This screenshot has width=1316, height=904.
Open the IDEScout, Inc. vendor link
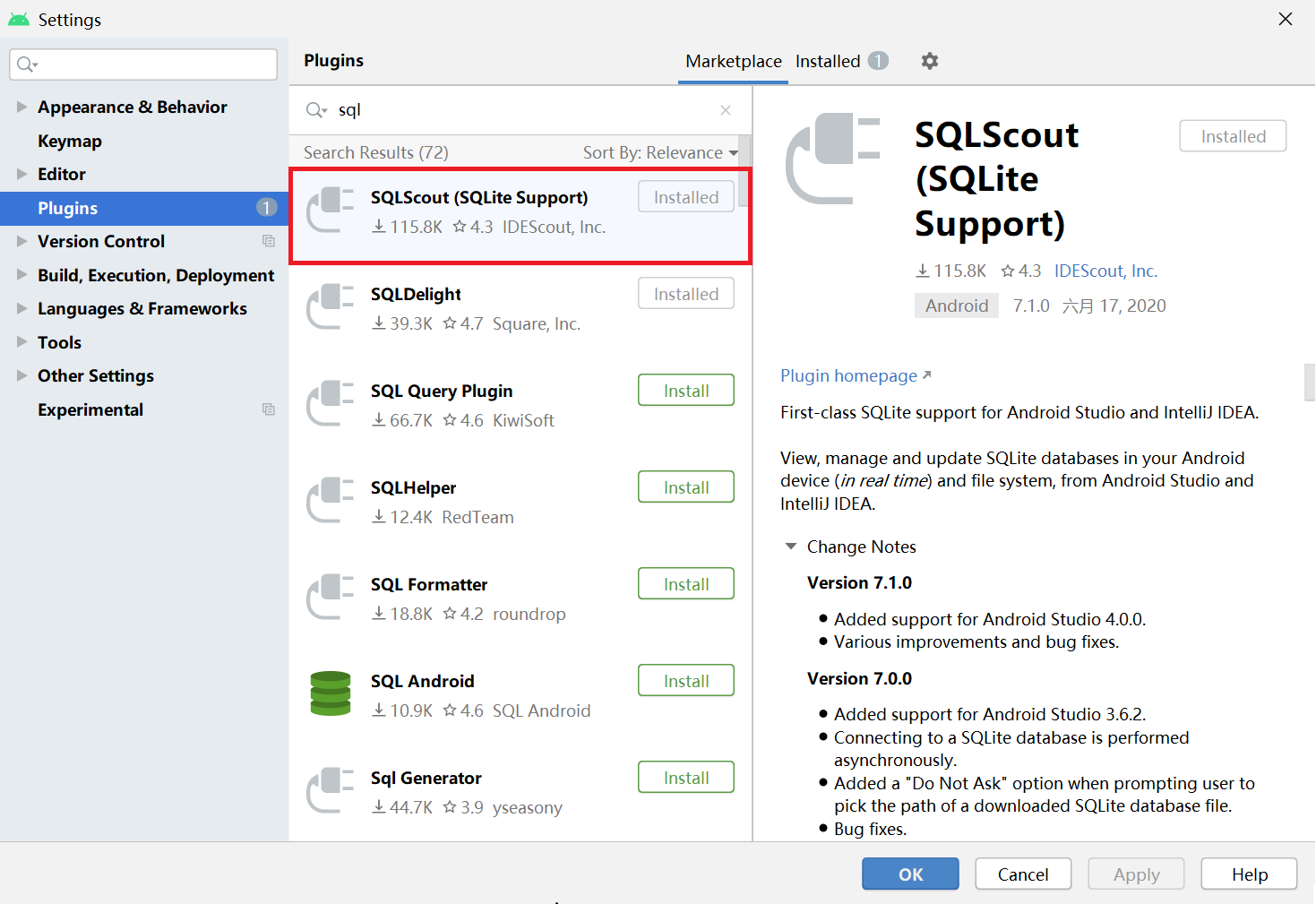[x=1105, y=271]
